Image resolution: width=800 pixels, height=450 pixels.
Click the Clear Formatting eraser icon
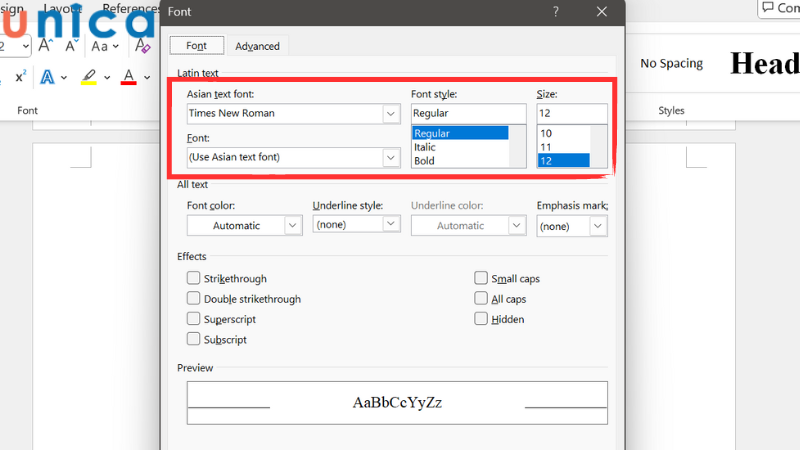pos(143,46)
